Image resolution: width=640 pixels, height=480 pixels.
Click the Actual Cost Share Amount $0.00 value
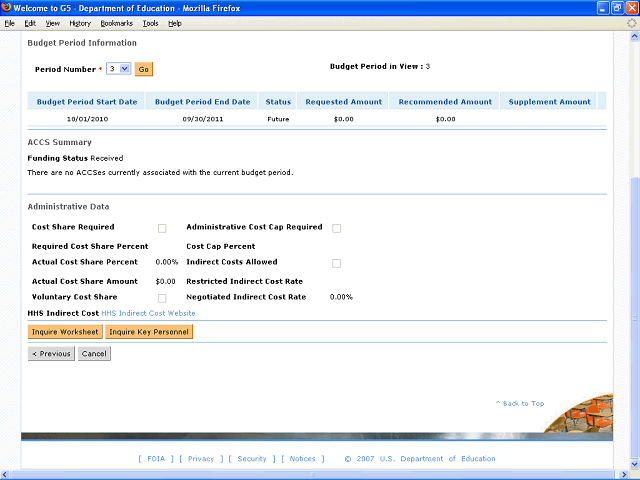click(165, 282)
